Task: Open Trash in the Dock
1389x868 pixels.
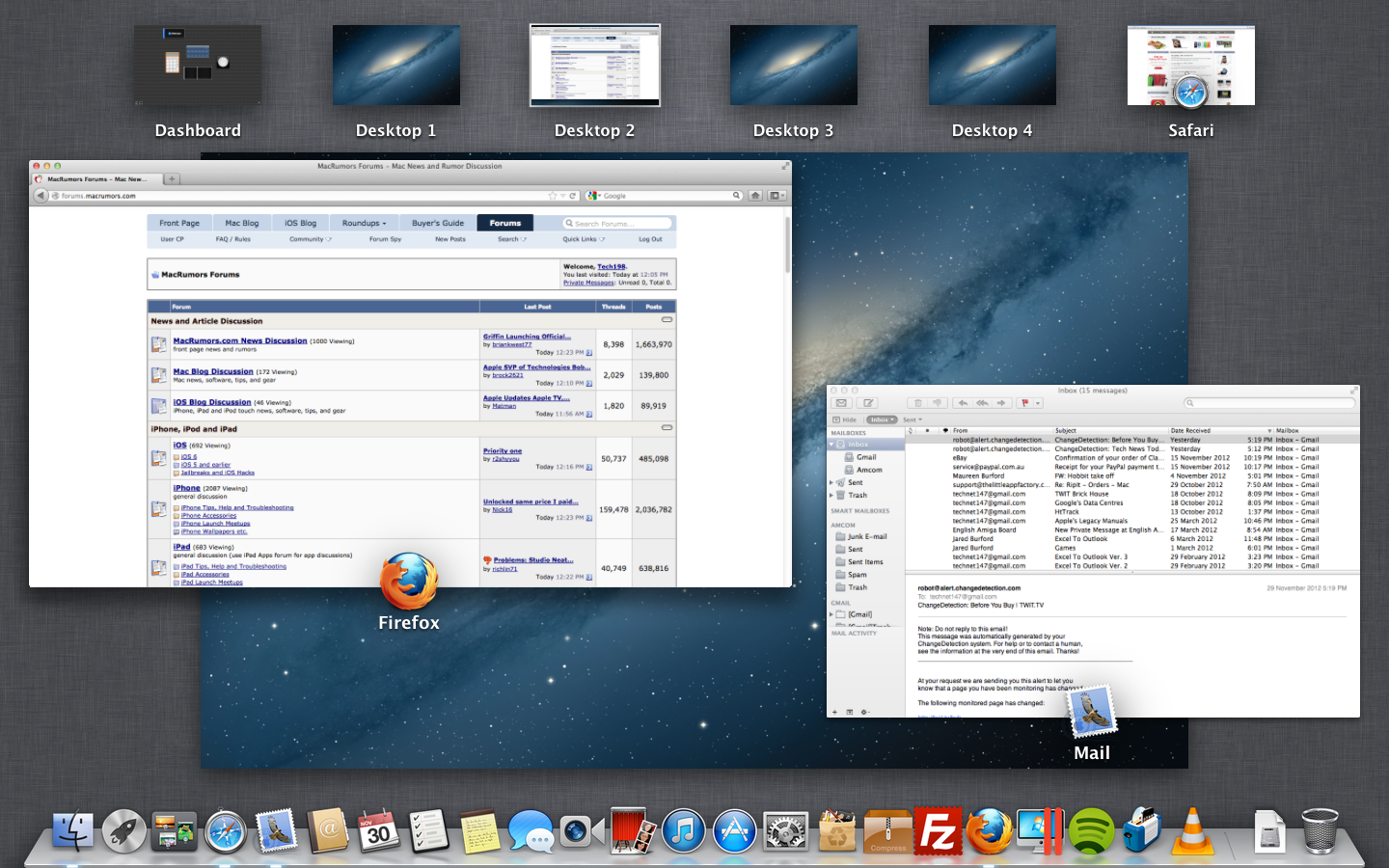Action: coord(1321,830)
